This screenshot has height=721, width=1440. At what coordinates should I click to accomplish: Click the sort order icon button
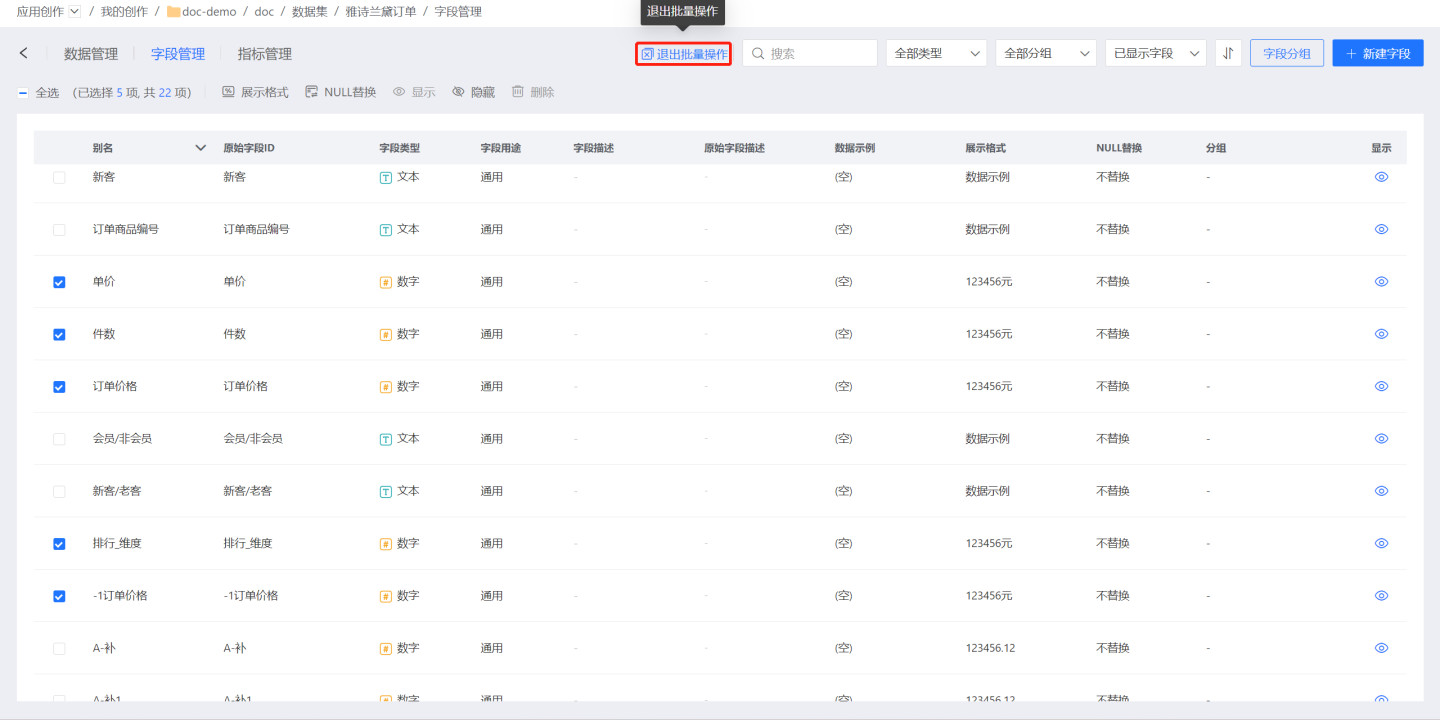coord(1228,53)
